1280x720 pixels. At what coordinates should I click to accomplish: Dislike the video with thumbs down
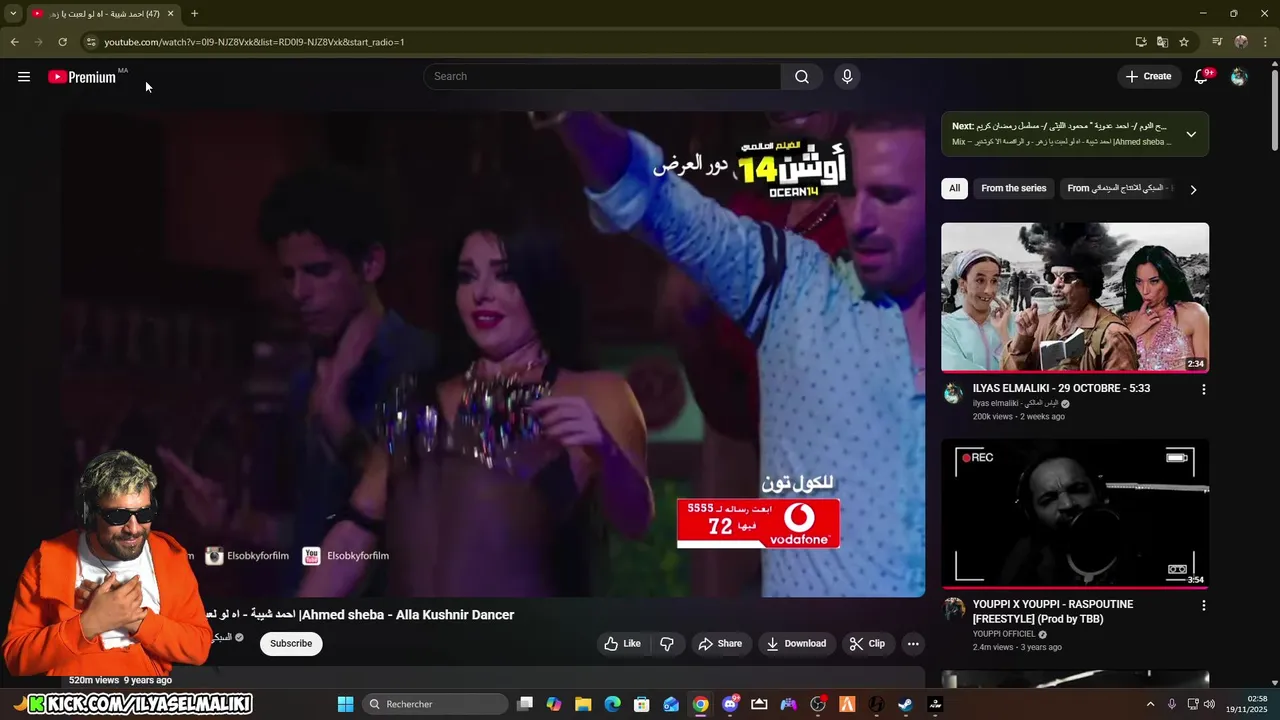[x=667, y=644]
